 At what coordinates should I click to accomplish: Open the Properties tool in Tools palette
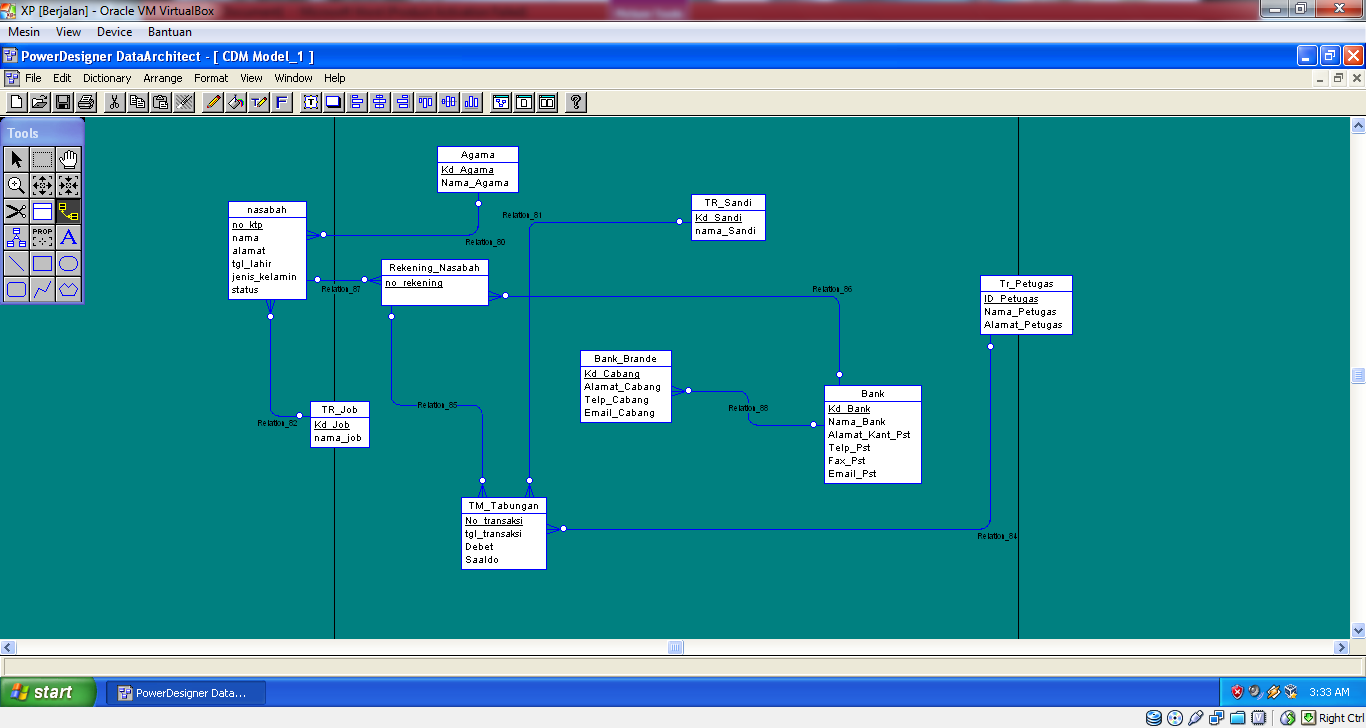click(x=41, y=237)
